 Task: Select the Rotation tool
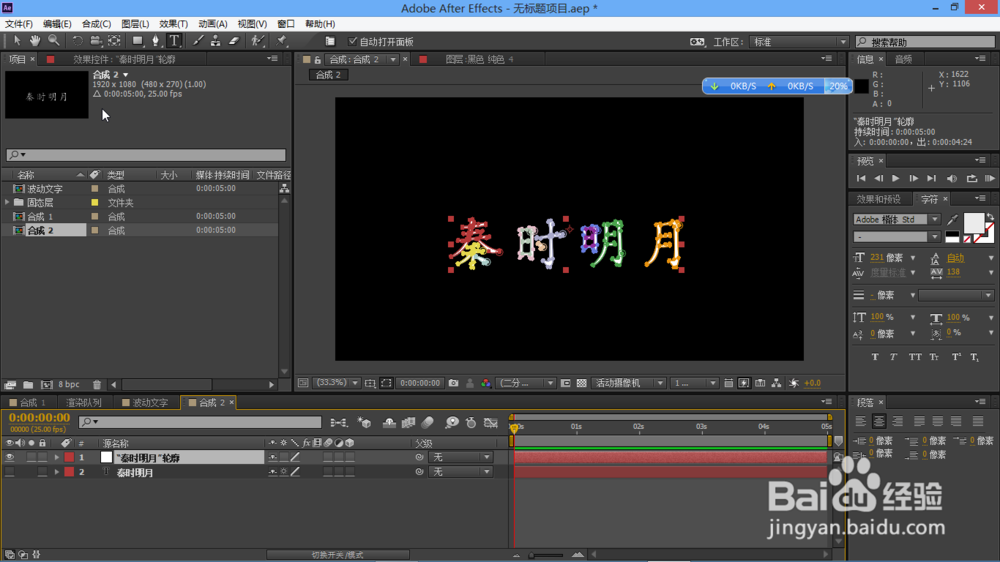pyautogui.click(x=77, y=41)
